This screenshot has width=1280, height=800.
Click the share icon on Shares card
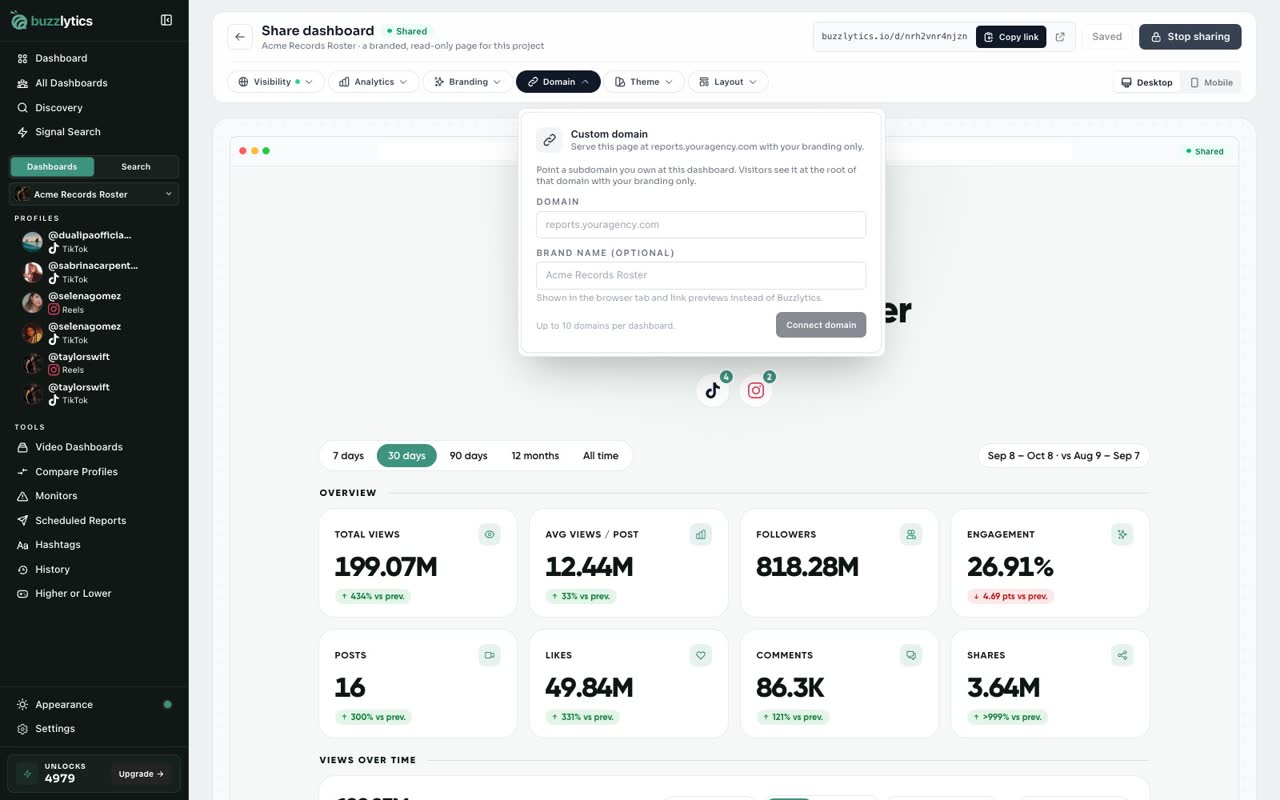1123,656
